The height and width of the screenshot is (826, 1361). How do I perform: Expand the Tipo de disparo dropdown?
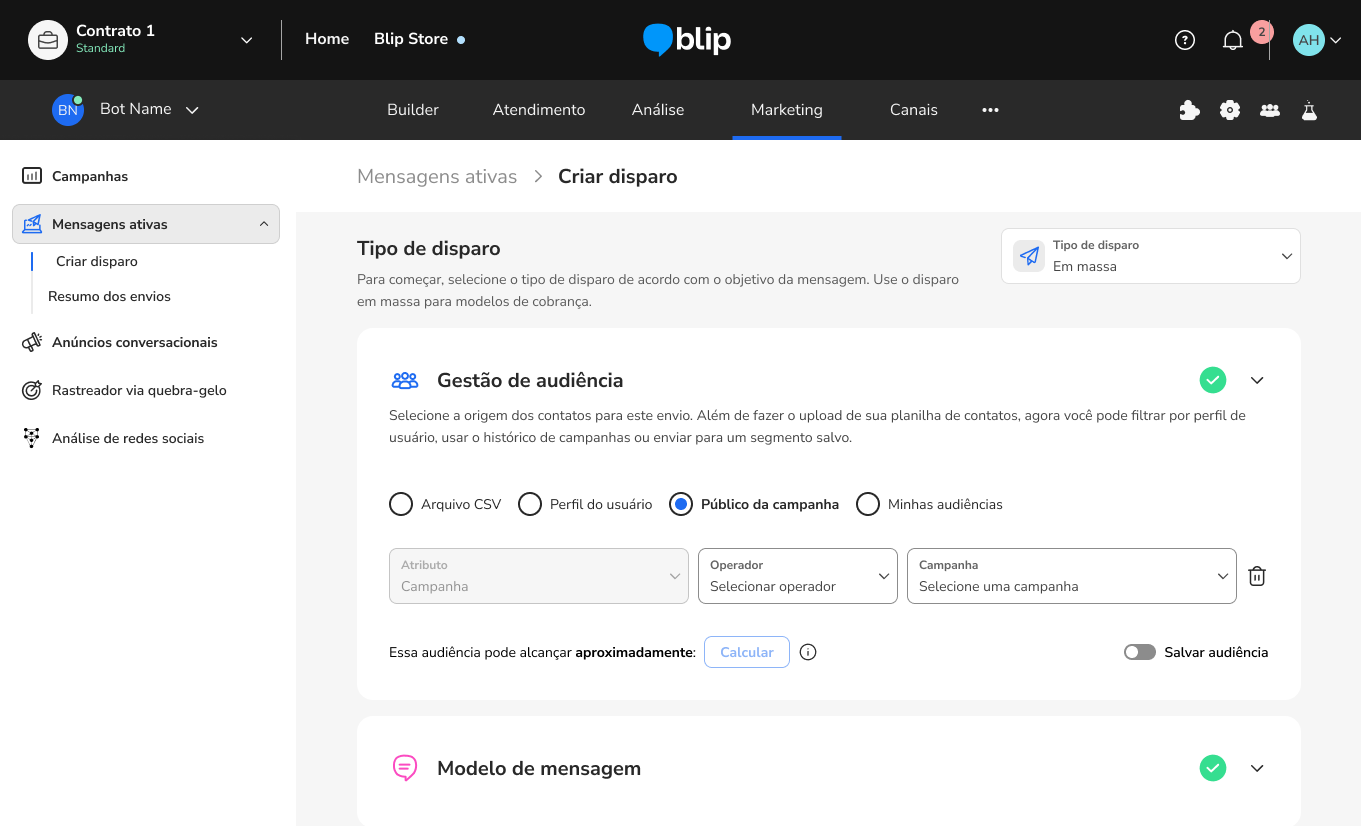pos(1150,256)
